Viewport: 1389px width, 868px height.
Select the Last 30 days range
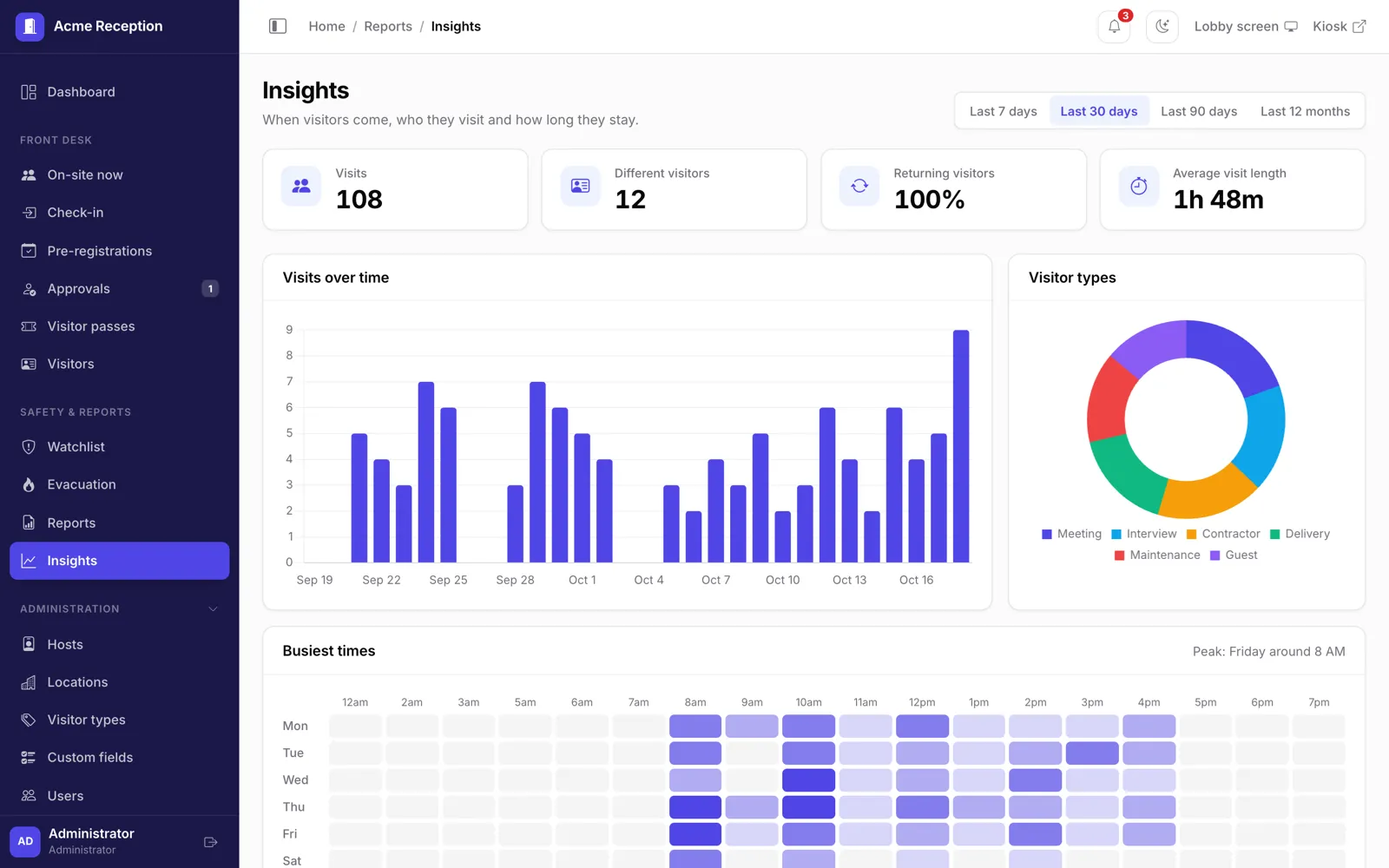tap(1098, 111)
